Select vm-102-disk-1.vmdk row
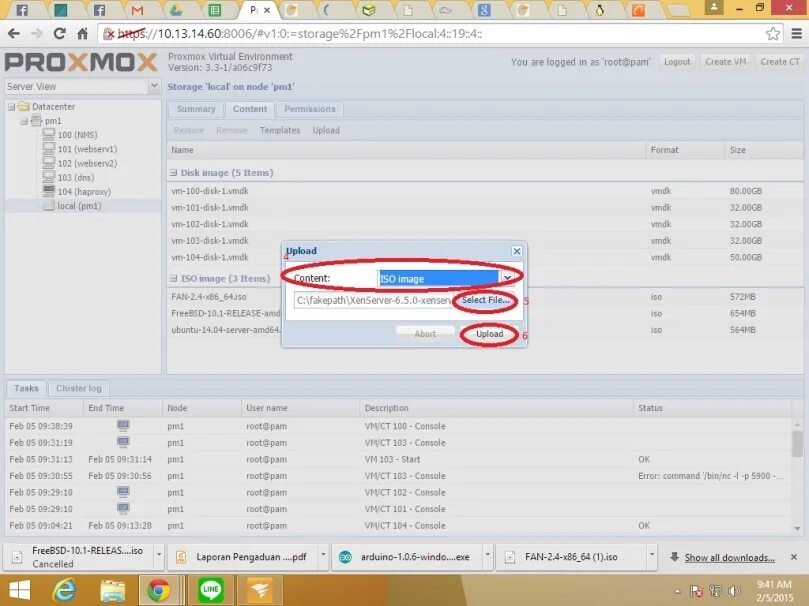The image size is (809, 606). point(485,224)
